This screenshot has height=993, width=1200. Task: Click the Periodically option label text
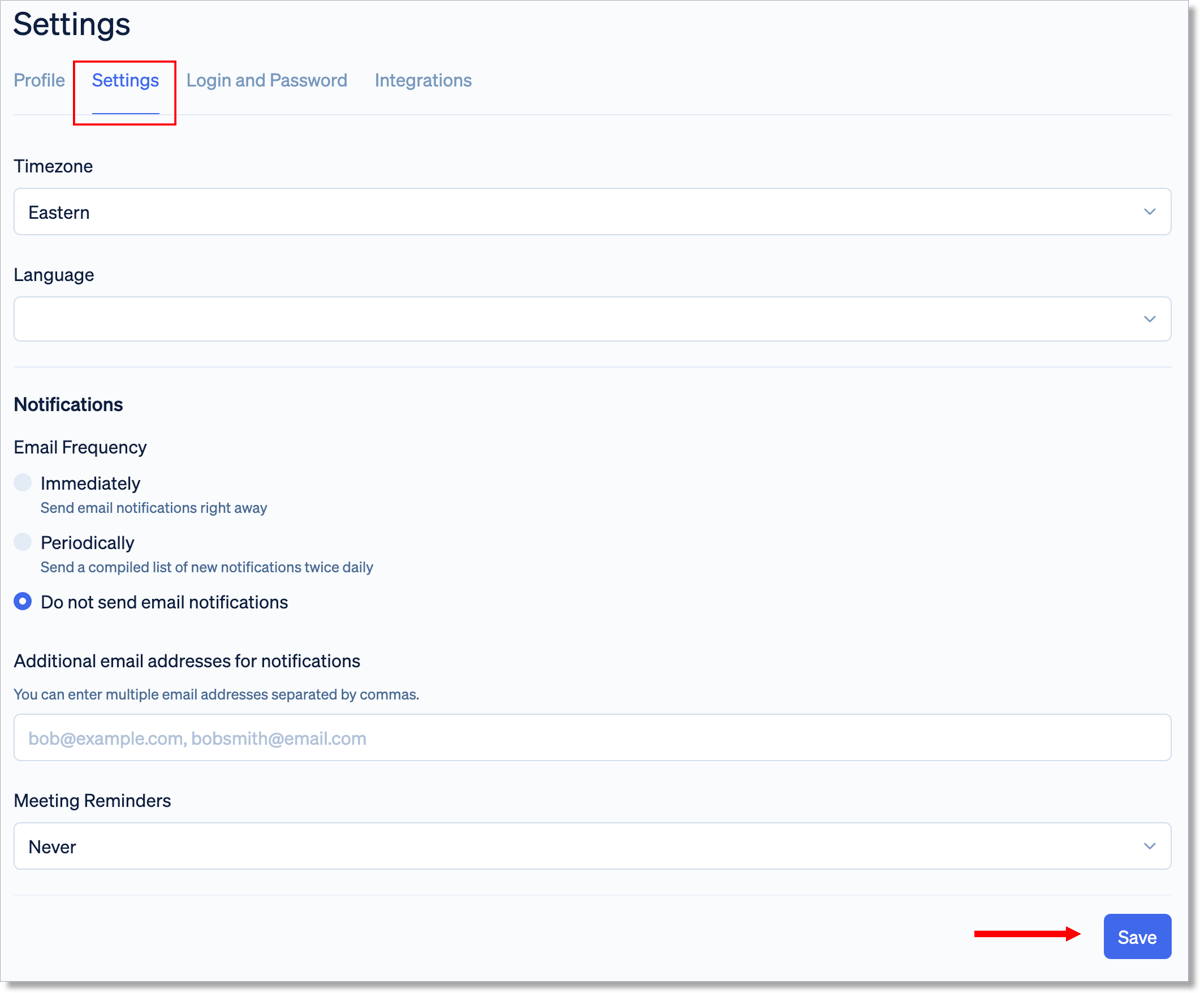point(87,542)
